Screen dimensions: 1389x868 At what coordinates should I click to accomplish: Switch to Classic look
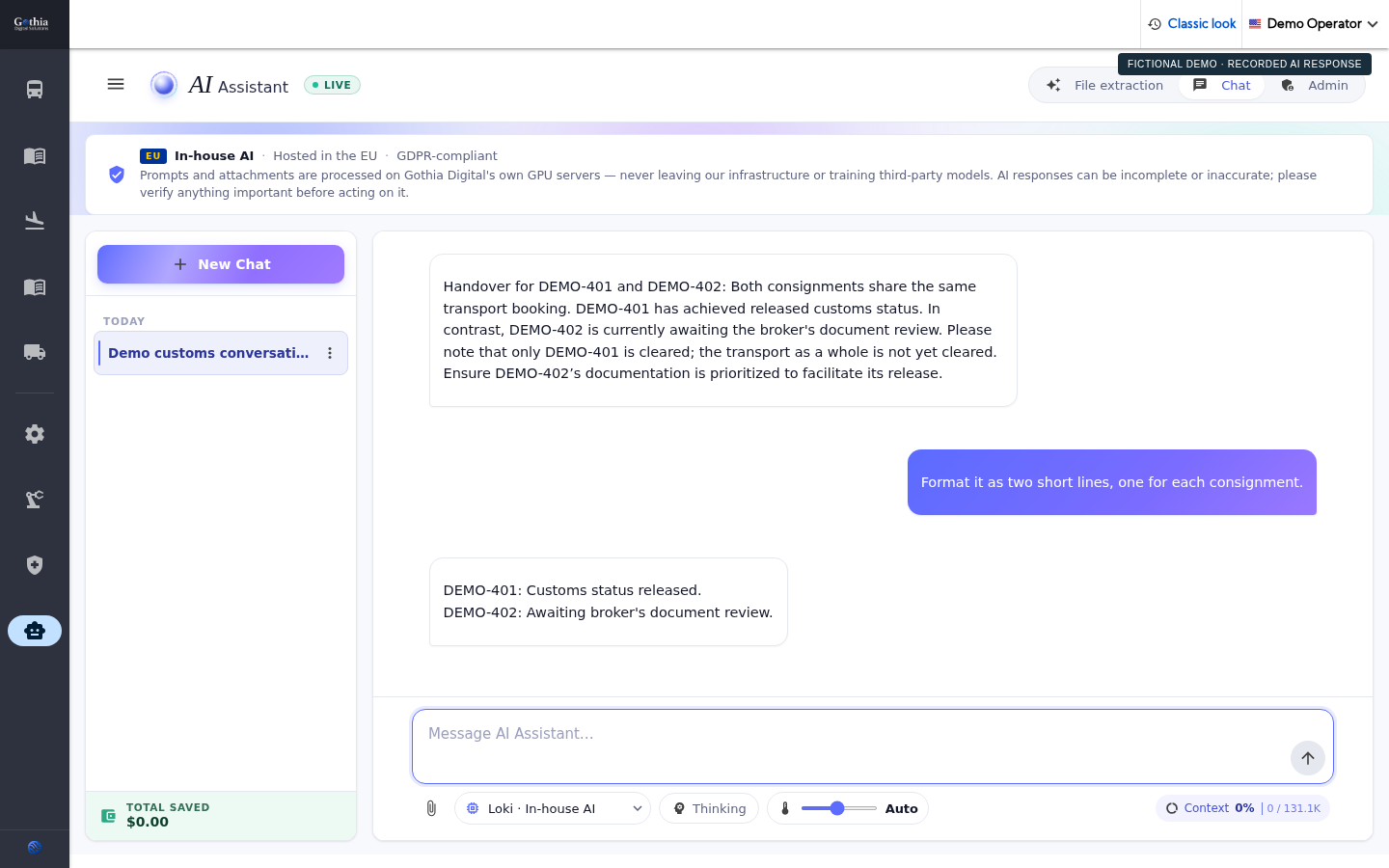(x=1192, y=24)
